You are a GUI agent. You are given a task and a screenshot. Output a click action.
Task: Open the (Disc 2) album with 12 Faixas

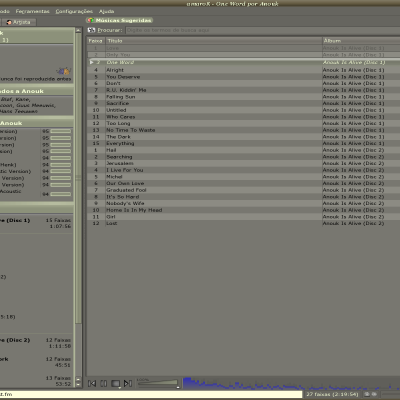pyautogui.click(x=36, y=343)
